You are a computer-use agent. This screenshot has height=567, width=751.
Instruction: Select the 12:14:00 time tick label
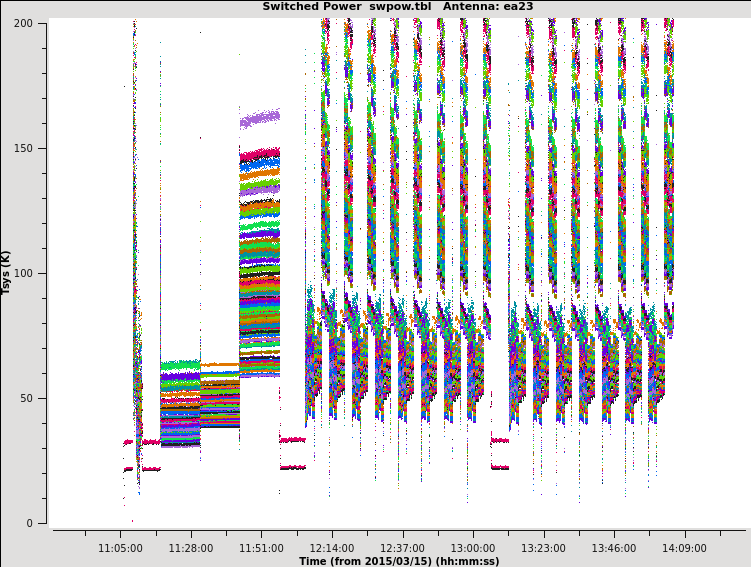[x=331, y=548]
